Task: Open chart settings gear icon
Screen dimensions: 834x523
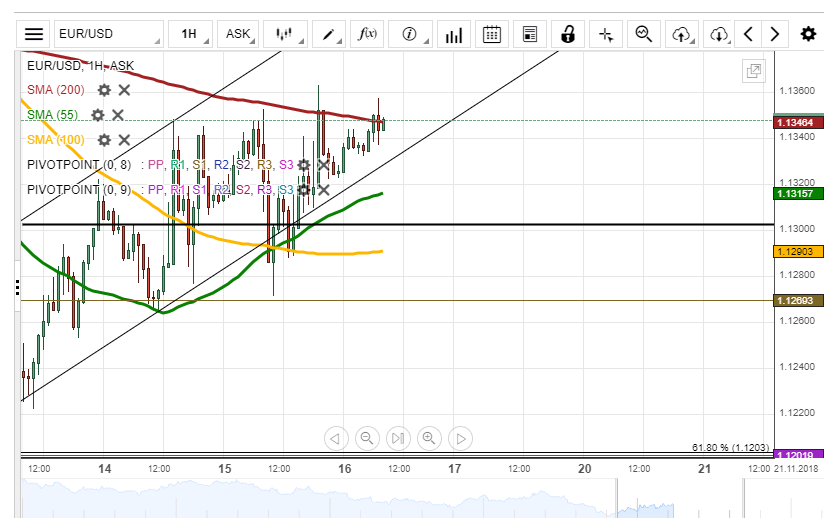Action: coord(808,35)
